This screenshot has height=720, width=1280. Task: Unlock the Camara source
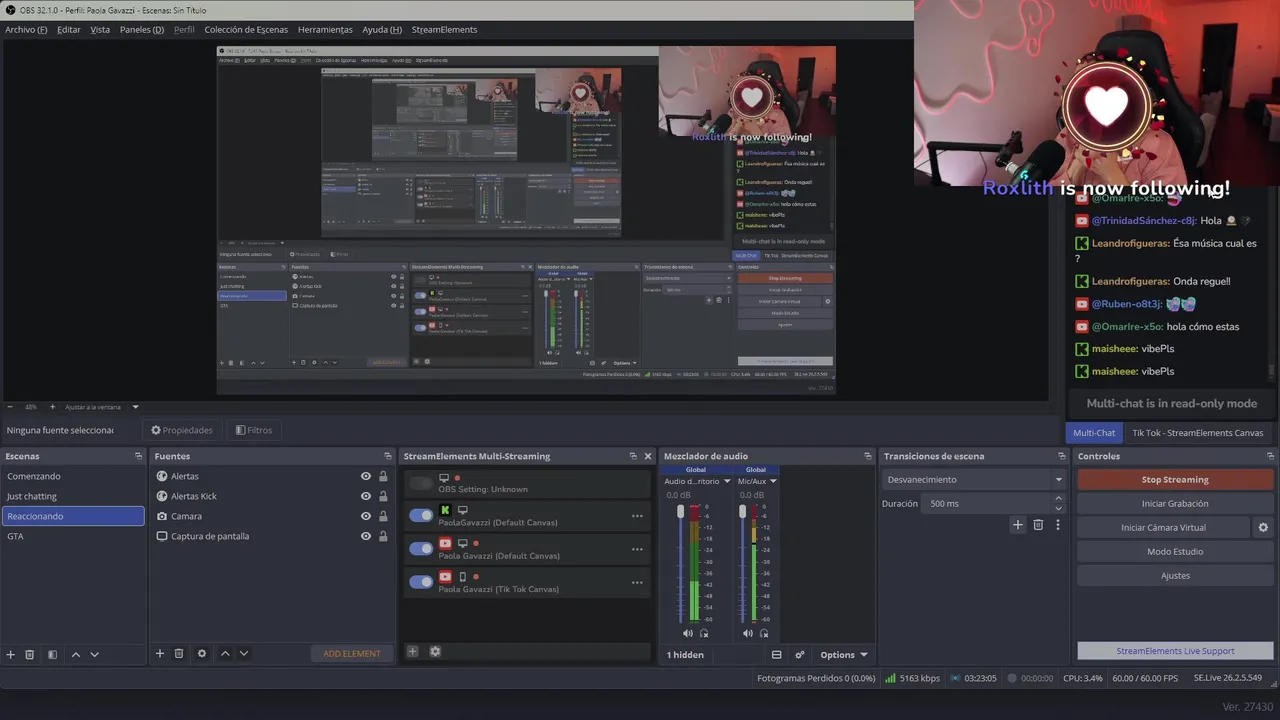(x=383, y=516)
